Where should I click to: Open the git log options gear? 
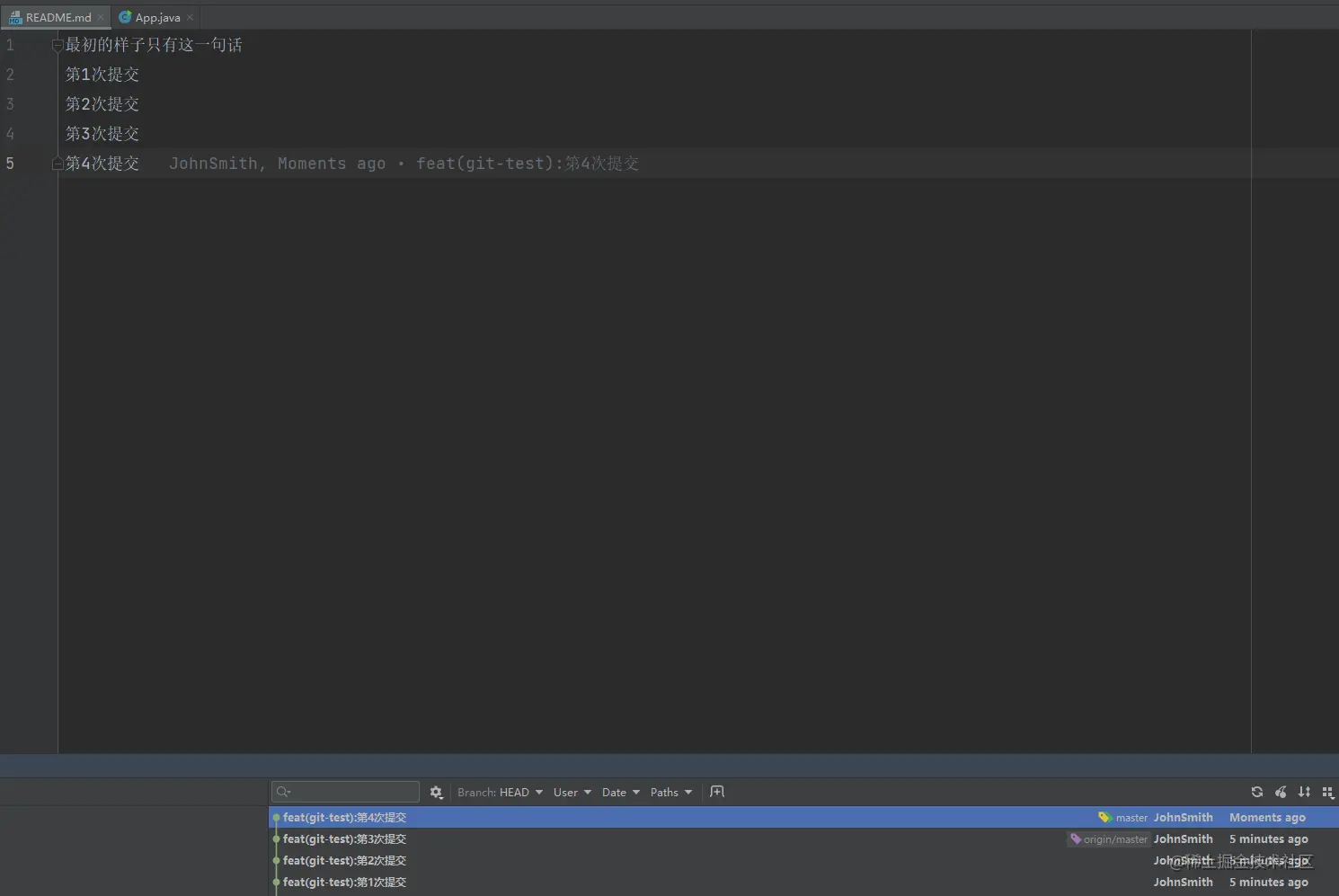[x=436, y=792]
